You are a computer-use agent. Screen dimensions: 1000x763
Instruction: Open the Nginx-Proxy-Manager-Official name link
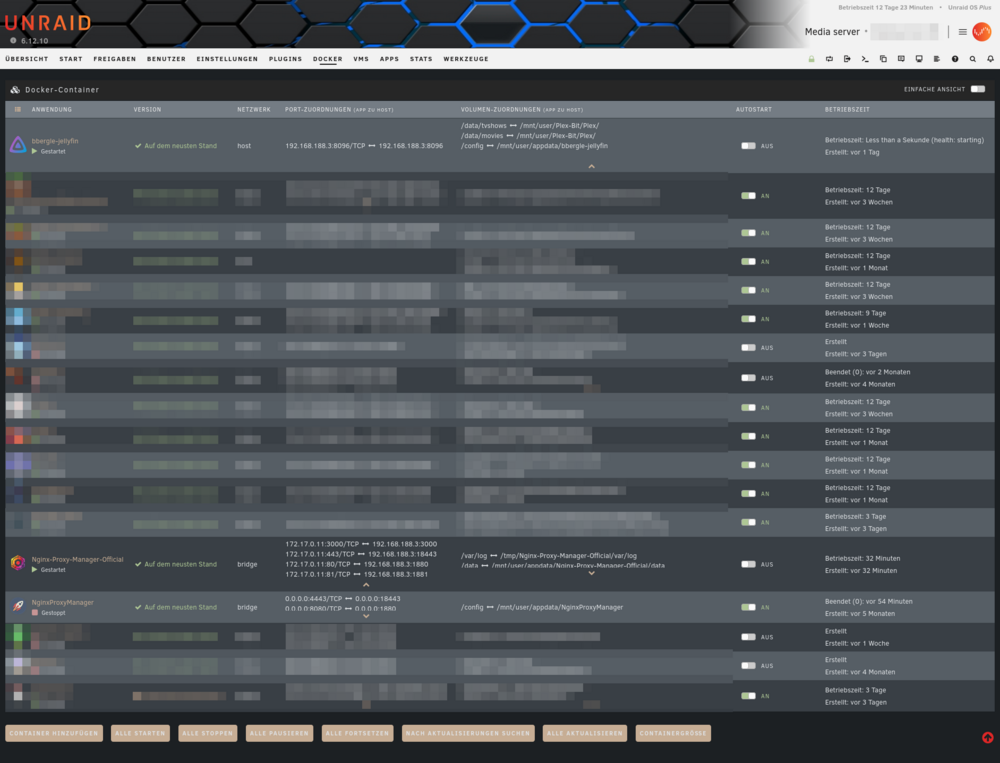[77, 559]
